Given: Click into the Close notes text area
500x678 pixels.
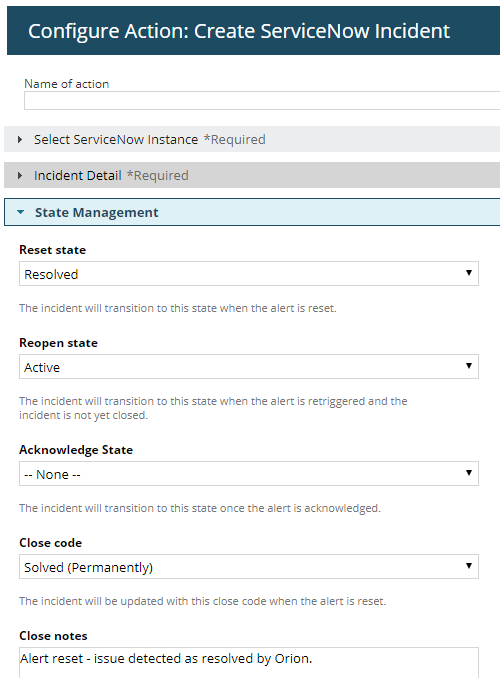Looking at the screenshot, I should click(249, 662).
